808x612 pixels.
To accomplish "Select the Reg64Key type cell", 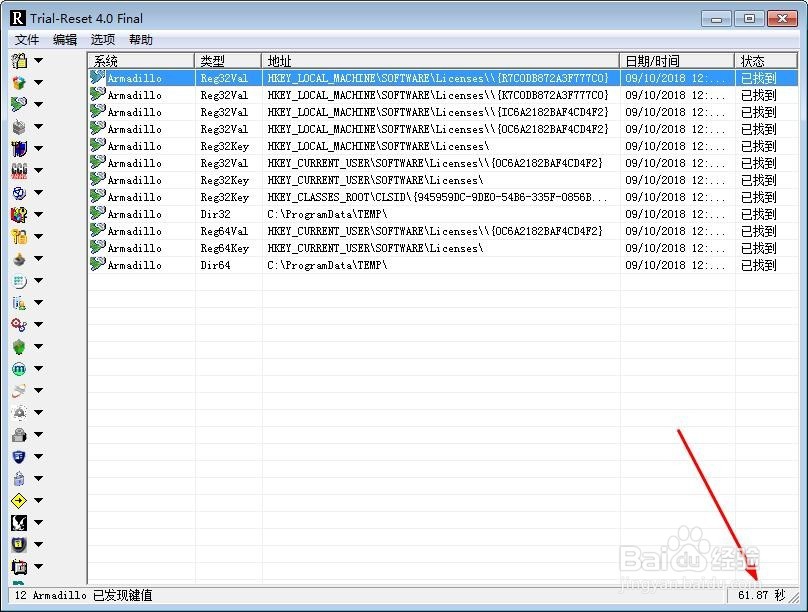I will pos(225,248).
